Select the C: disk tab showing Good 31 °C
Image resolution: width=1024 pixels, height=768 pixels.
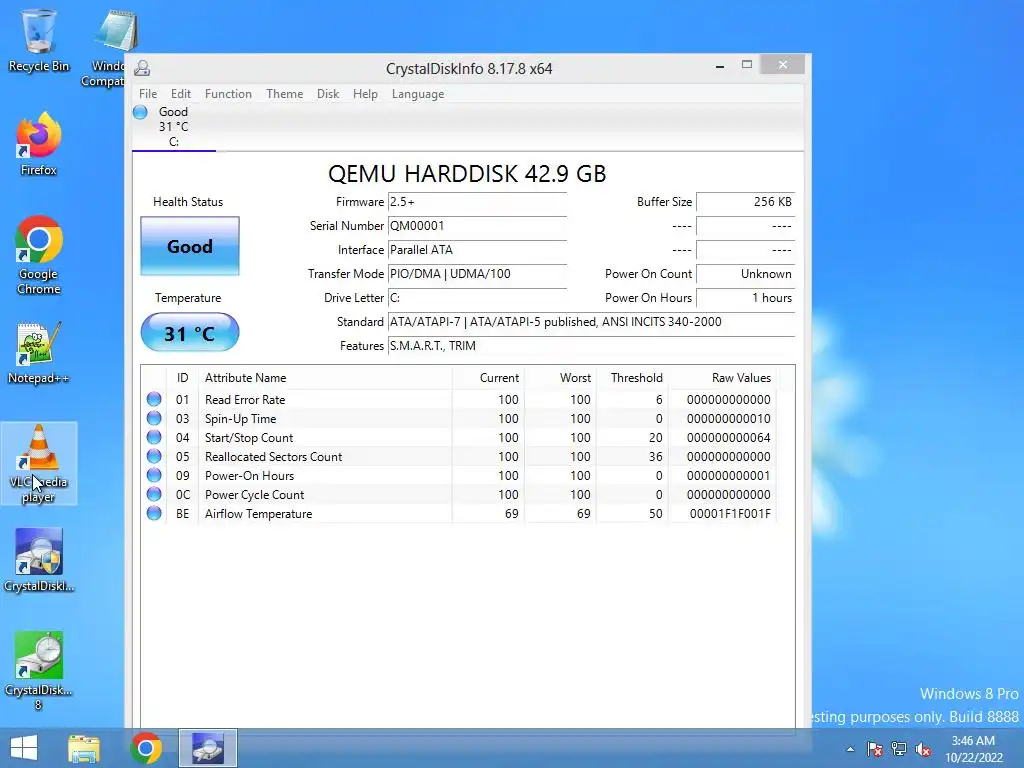[174, 127]
